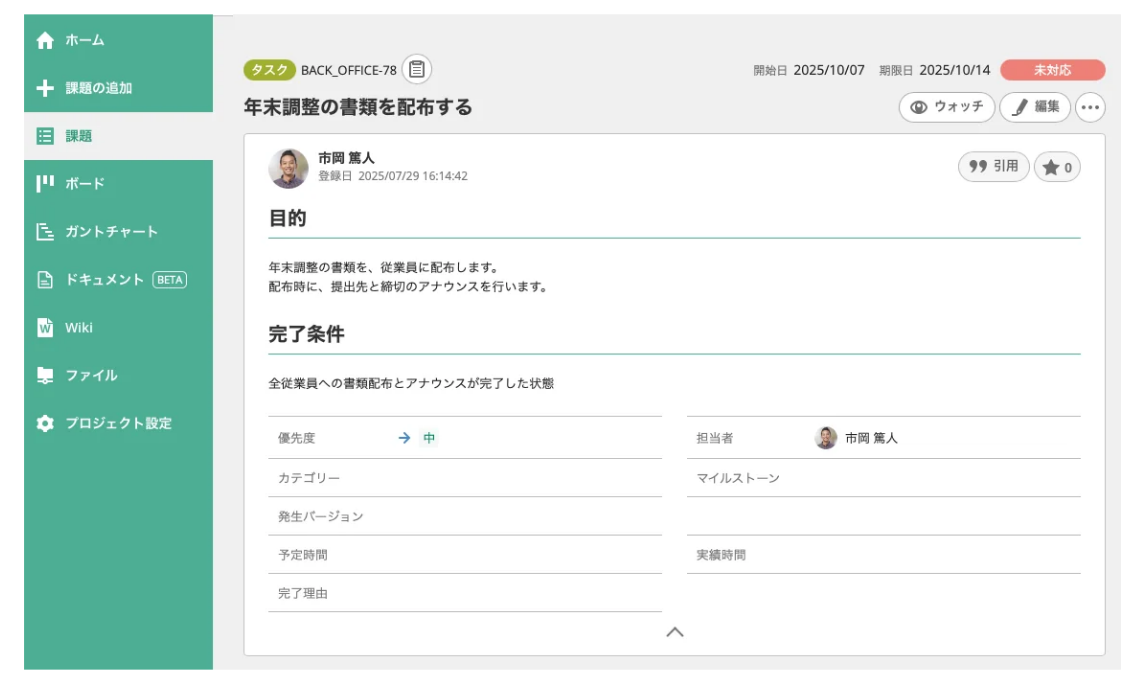Click the 予定時間 field label

point(302,555)
